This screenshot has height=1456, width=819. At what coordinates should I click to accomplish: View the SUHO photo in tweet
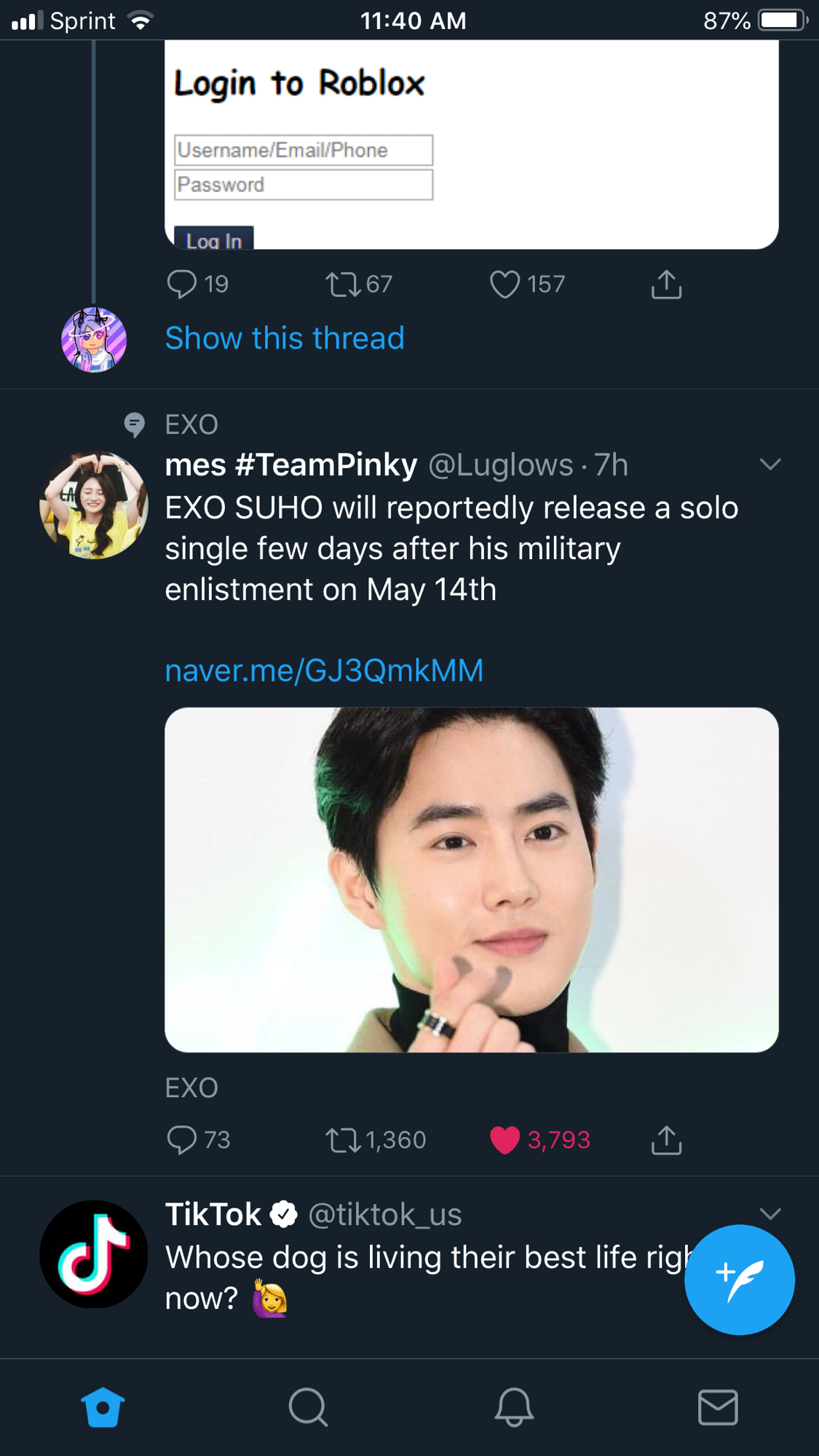[472, 879]
